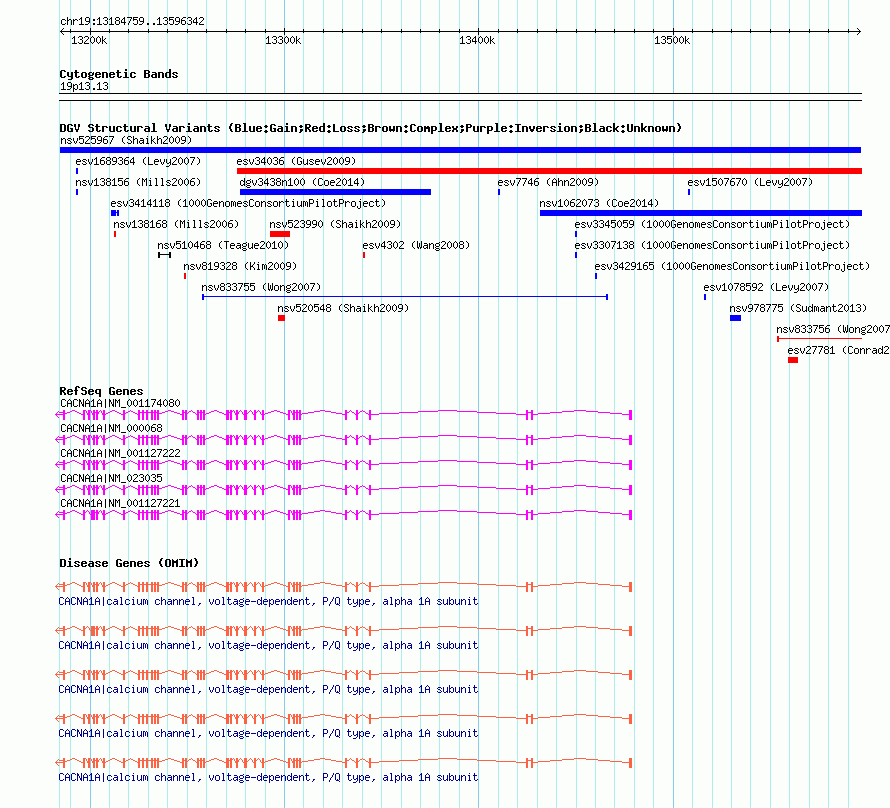Click the blue nsv978775 gain block
The width and height of the screenshot is (890, 808).
pos(736,318)
